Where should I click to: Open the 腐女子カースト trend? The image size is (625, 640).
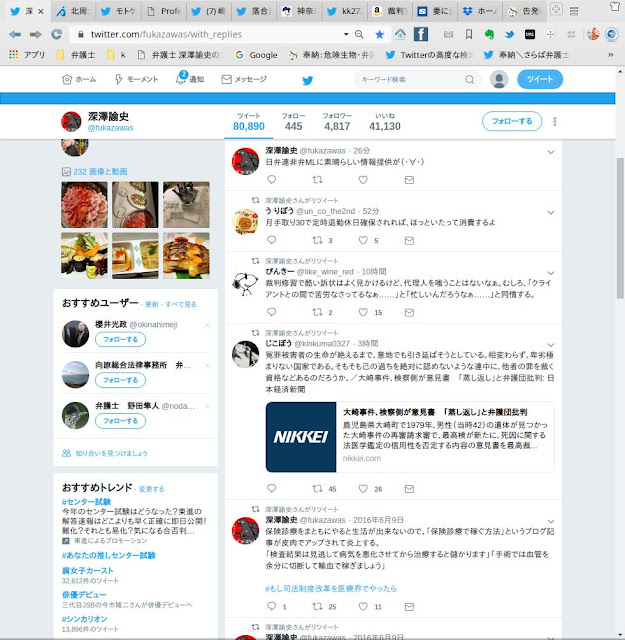pyautogui.click(x=87, y=570)
